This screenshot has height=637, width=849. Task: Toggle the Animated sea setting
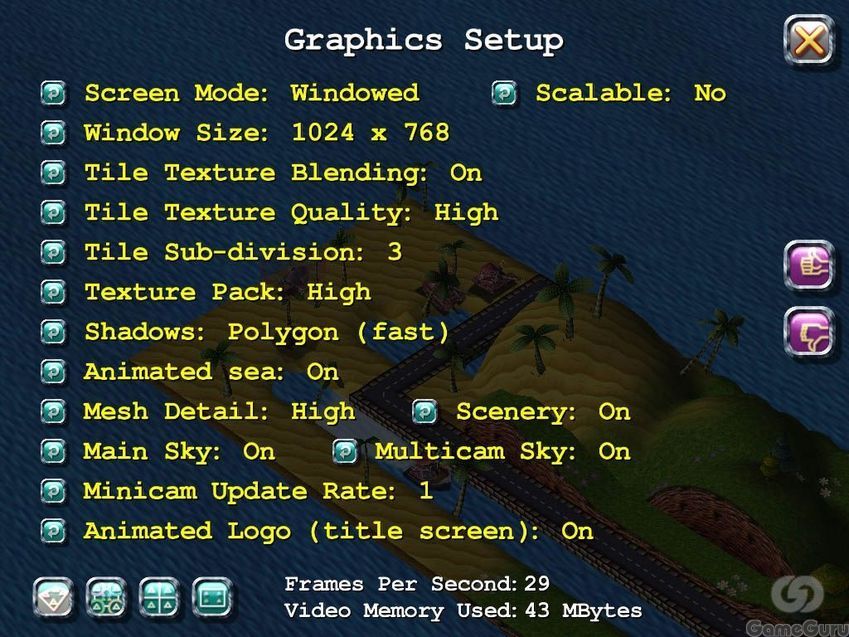pos(54,372)
